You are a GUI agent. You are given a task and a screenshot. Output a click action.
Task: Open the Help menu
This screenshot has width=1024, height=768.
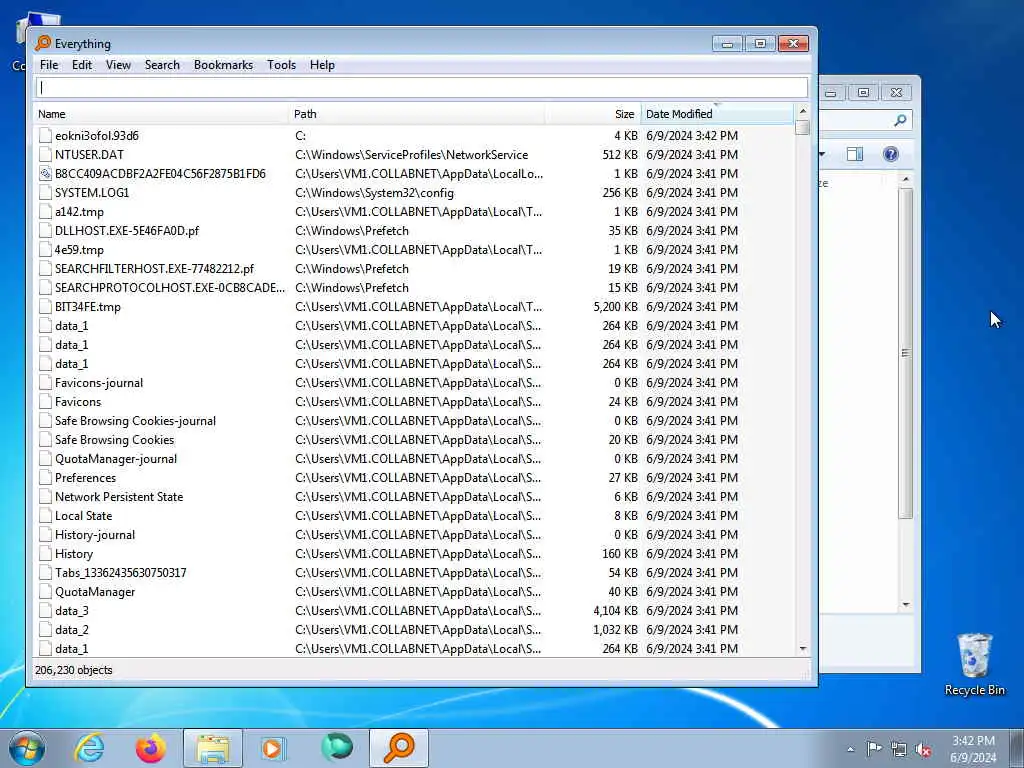pyautogui.click(x=322, y=65)
